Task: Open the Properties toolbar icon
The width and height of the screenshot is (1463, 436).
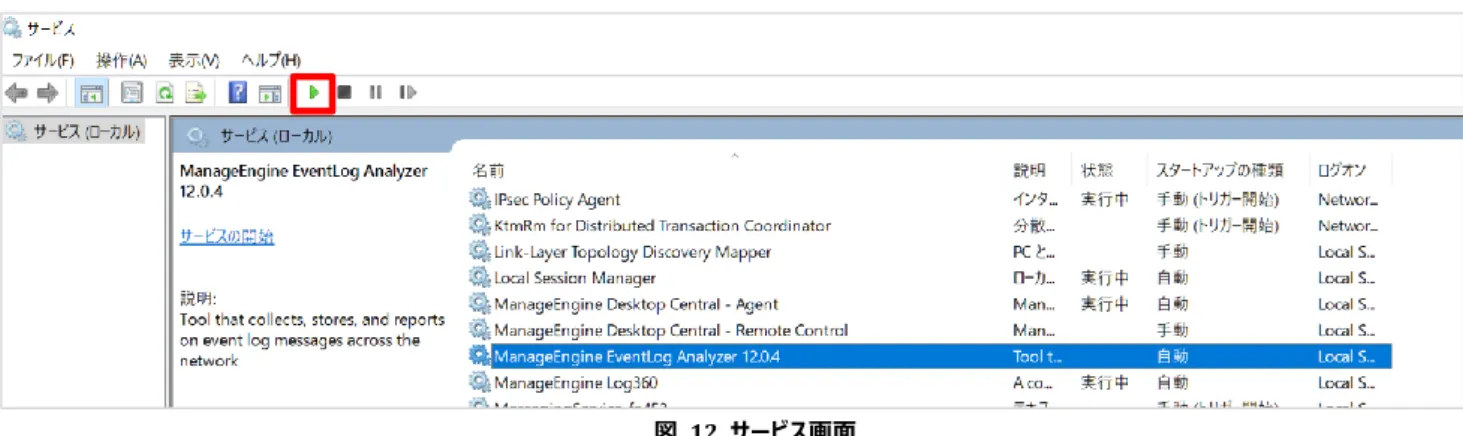Action: click(131, 93)
